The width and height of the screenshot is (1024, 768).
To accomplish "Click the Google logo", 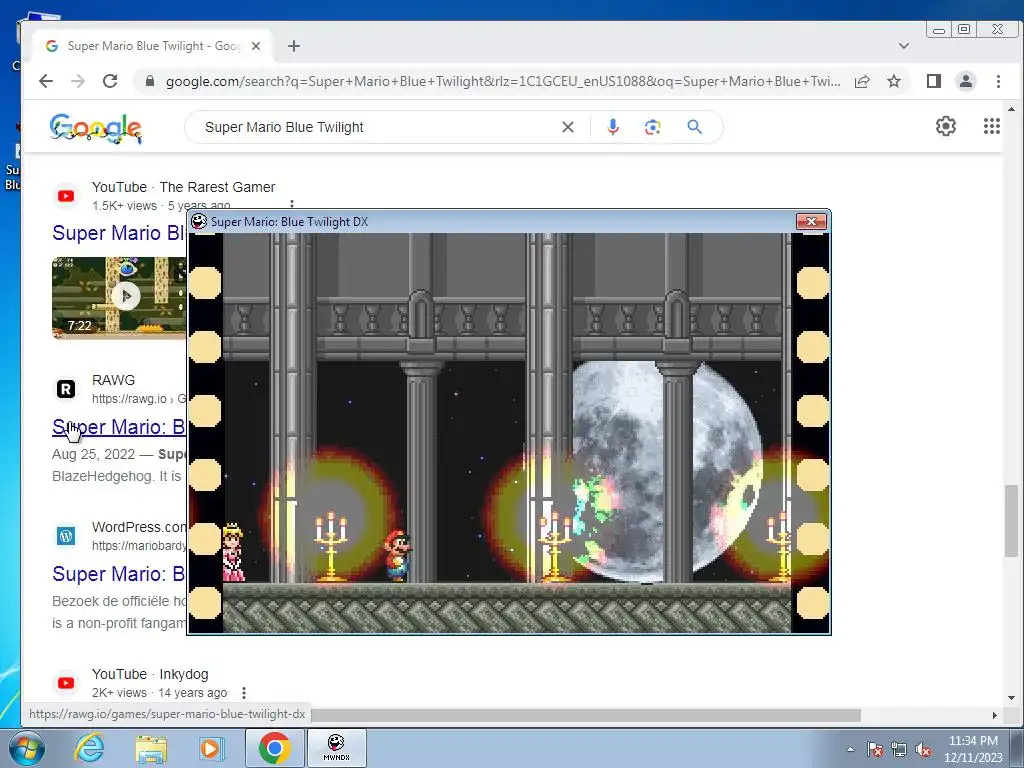I will pyautogui.click(x=95, y=128).
